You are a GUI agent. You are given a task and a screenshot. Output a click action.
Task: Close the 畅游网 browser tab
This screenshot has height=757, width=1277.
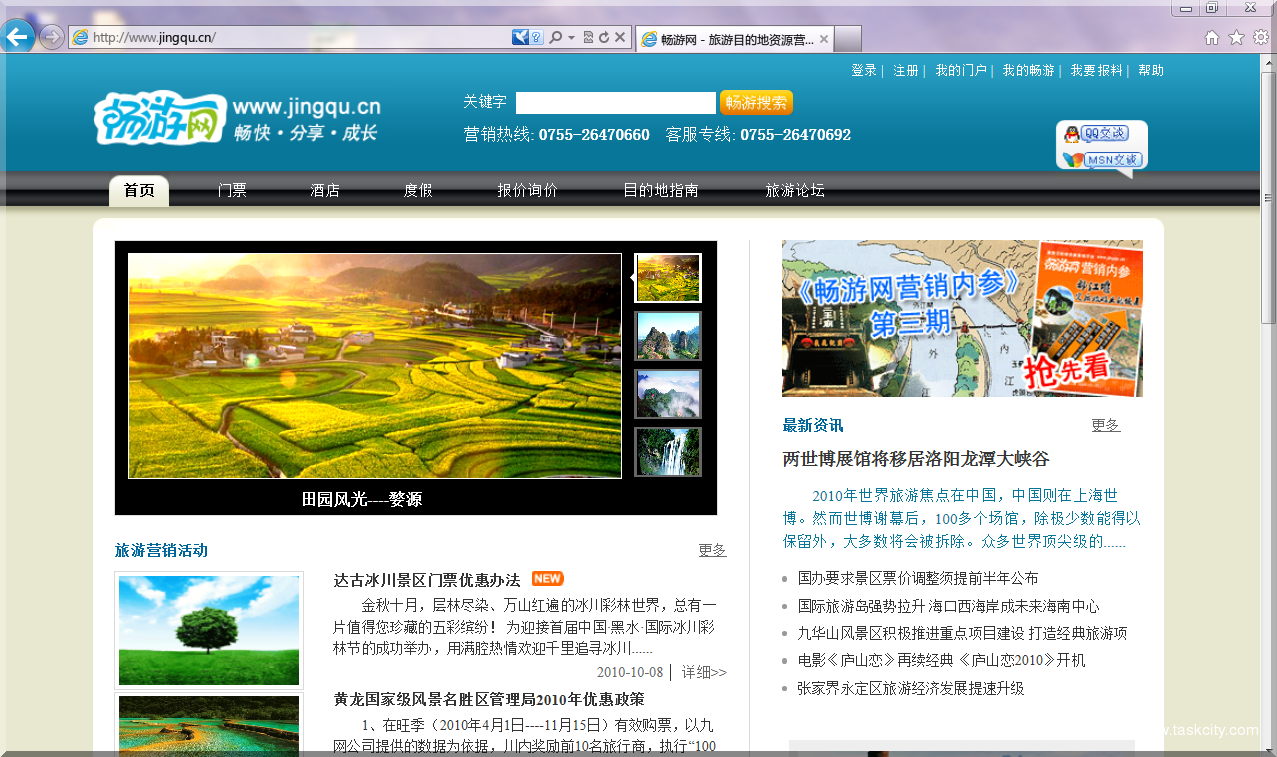823,39
